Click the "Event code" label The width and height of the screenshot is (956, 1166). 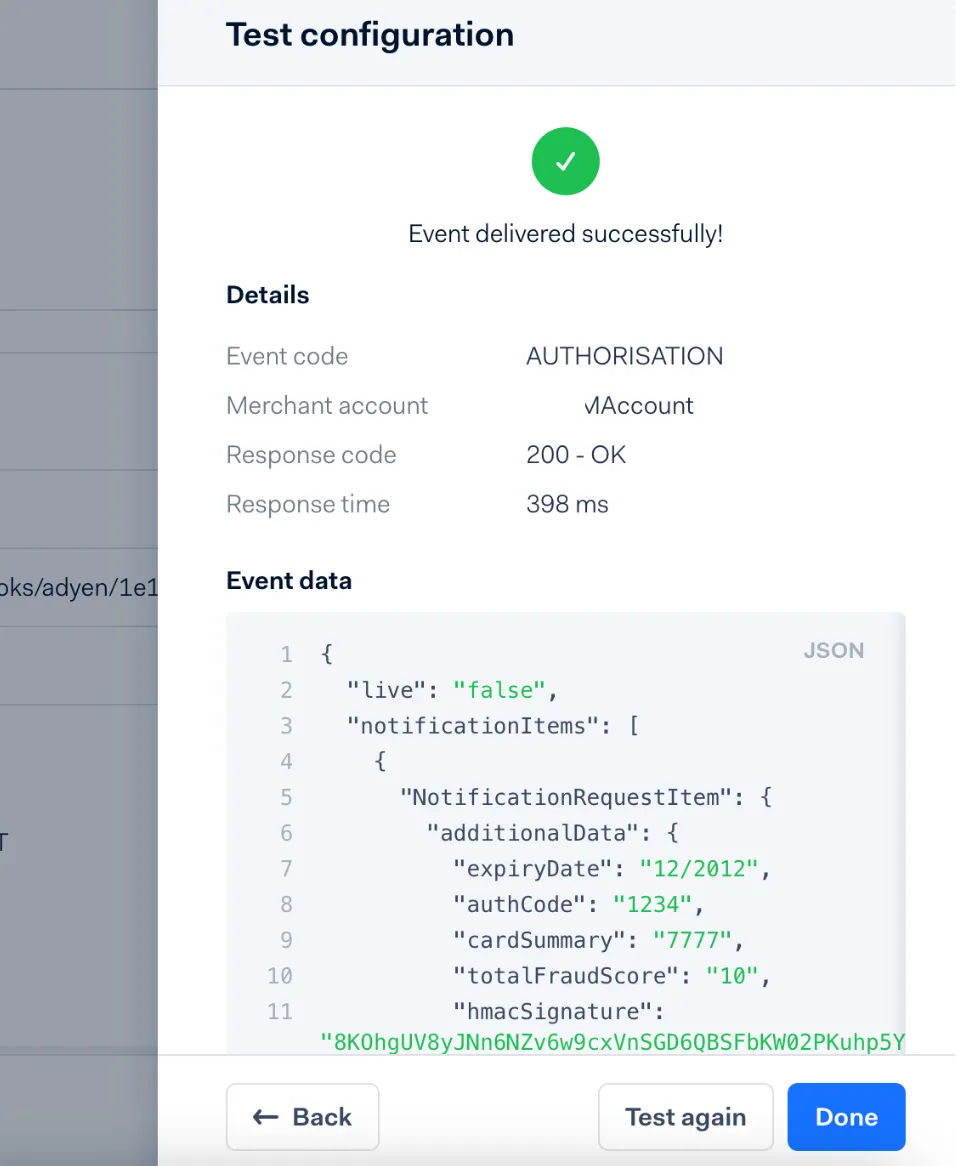[287, 356]
